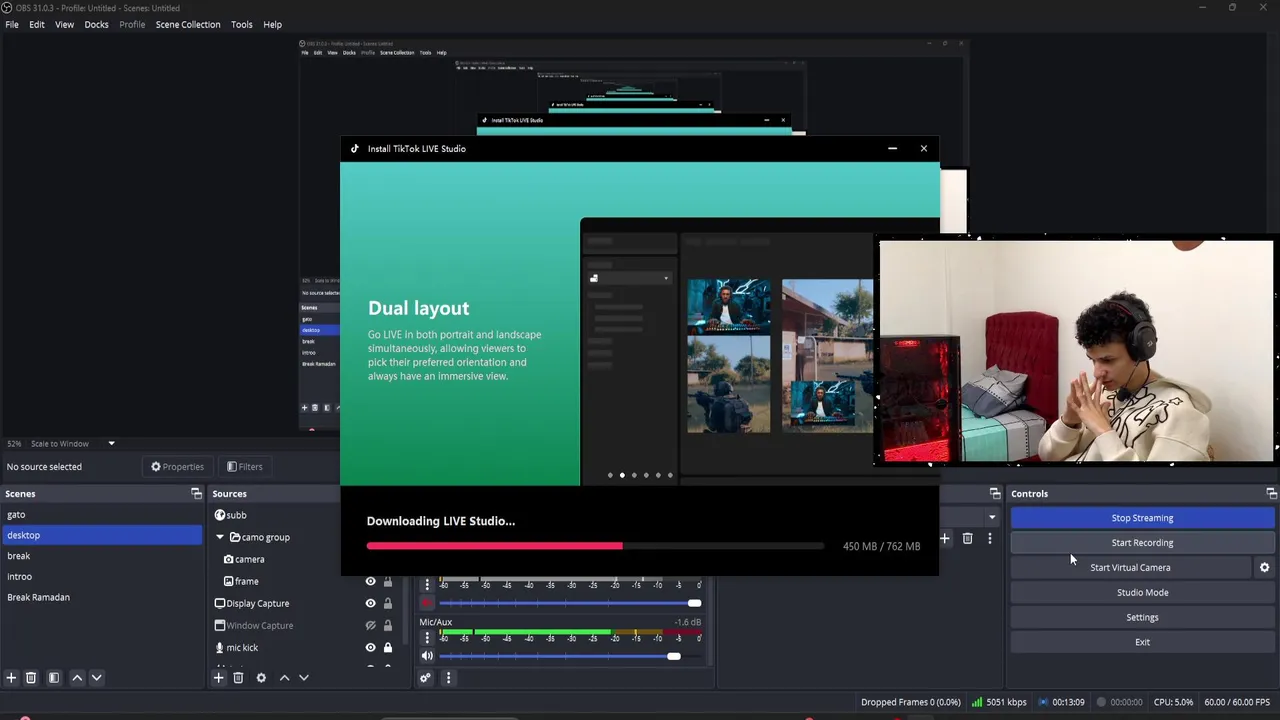The image size is (1280, 720).
Task: Show the hidden Window Capture source
Action: [370, 625]
